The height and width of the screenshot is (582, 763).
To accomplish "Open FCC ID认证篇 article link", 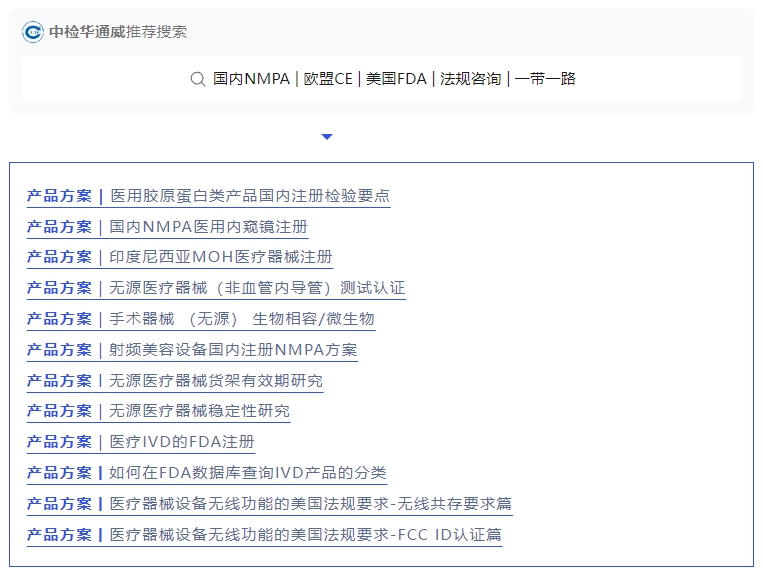I will click(x=305, y=535).
